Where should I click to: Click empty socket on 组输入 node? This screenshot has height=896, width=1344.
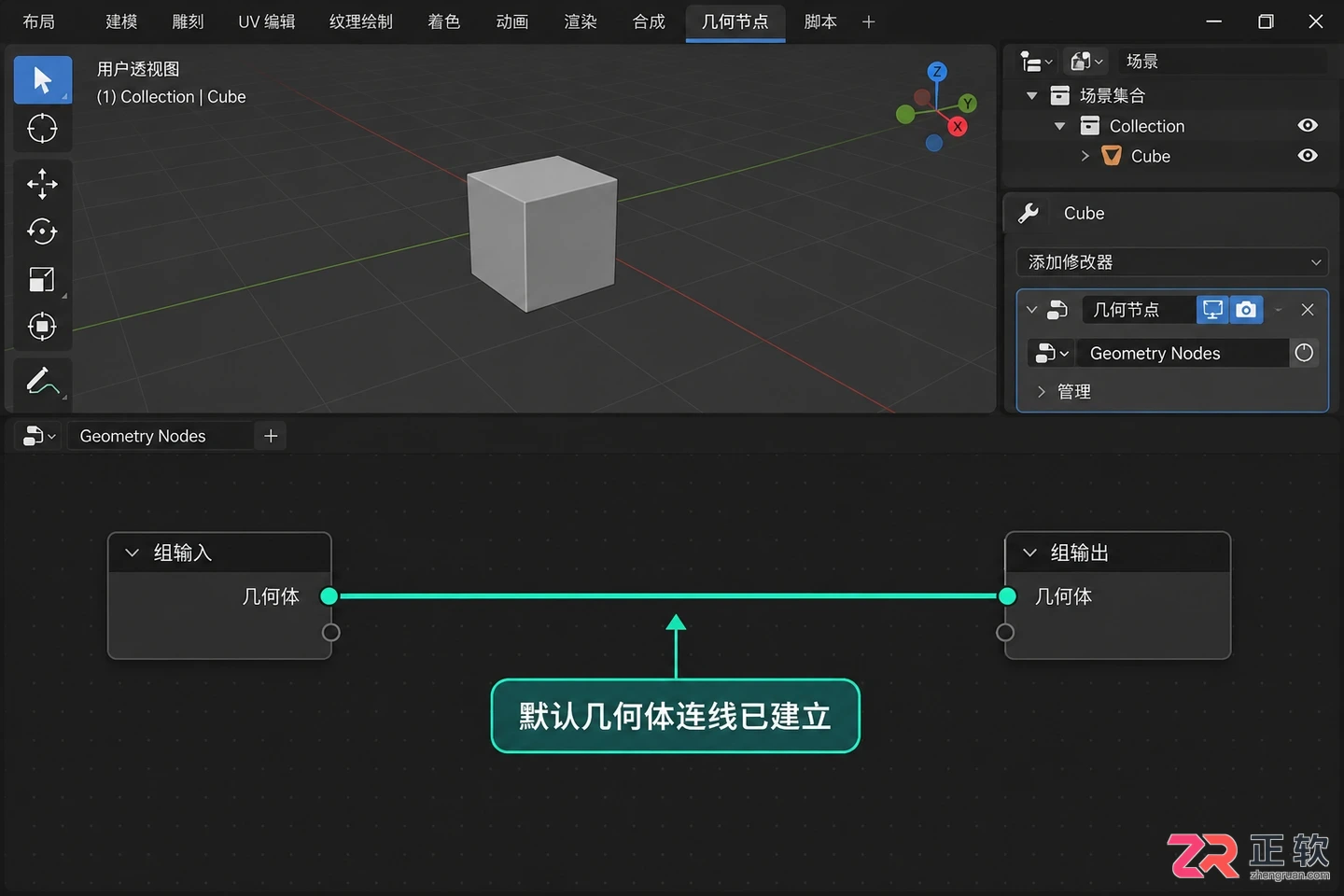pyautogui.click(x=330, y=632)
